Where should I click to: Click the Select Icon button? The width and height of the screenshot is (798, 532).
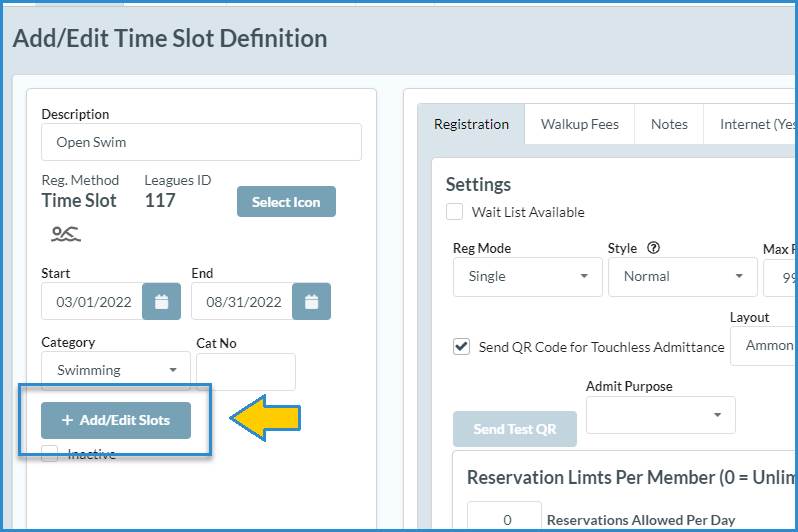pos(286,202)
